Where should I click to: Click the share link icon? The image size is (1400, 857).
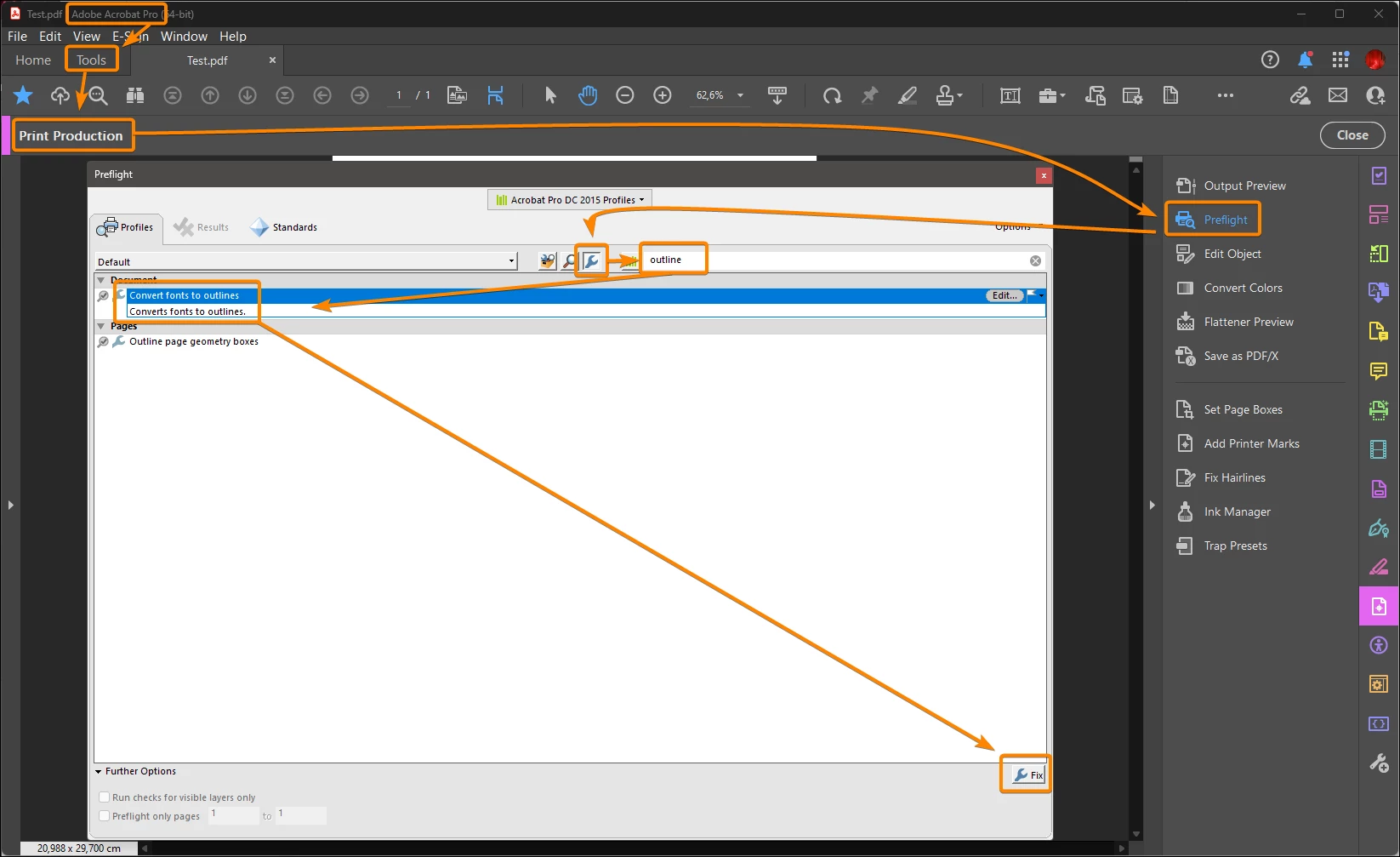click(1300, 95)
